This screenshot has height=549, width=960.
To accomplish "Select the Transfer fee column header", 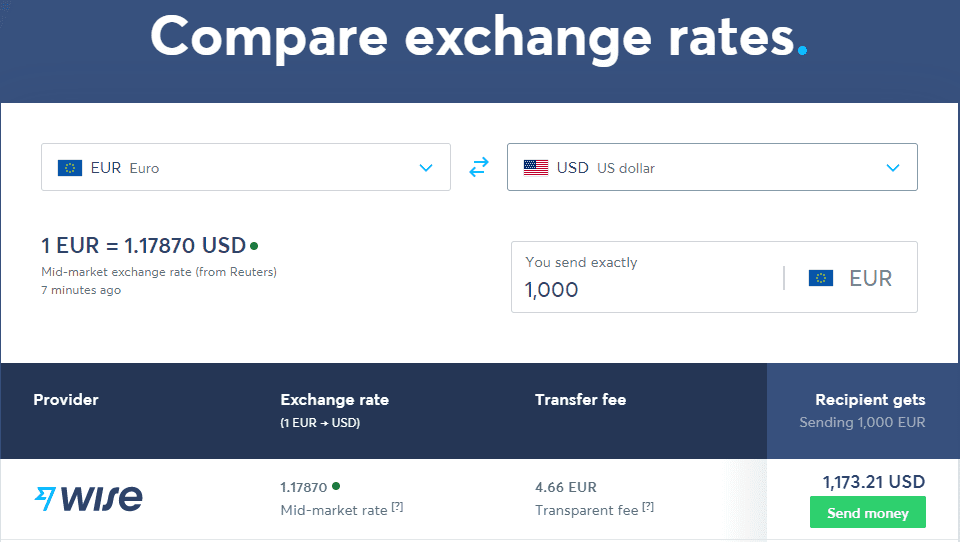I will (580, 400).
